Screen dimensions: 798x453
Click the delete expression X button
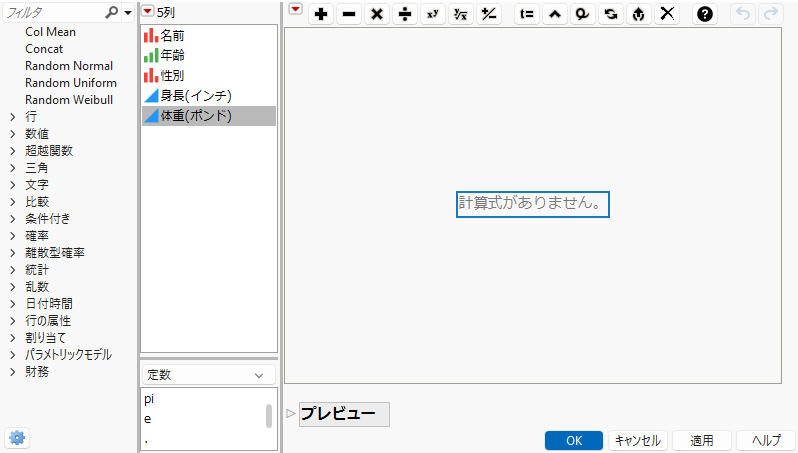pos(667,14)
